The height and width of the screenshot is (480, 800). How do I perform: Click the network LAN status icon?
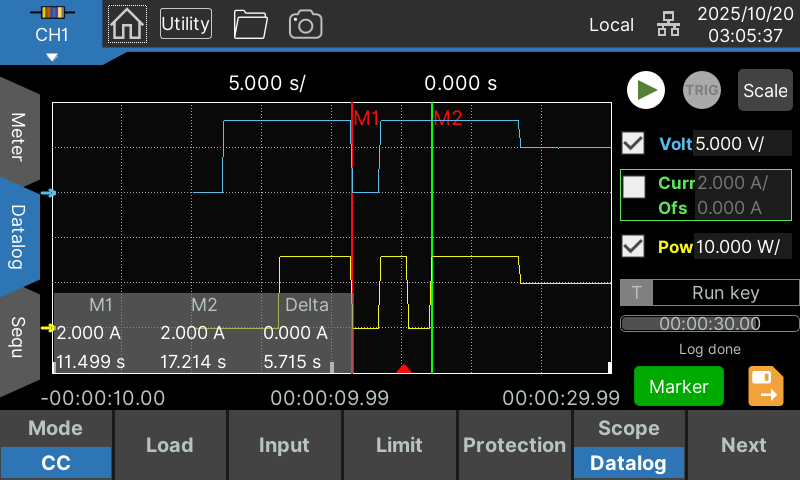tap(667, 24)
